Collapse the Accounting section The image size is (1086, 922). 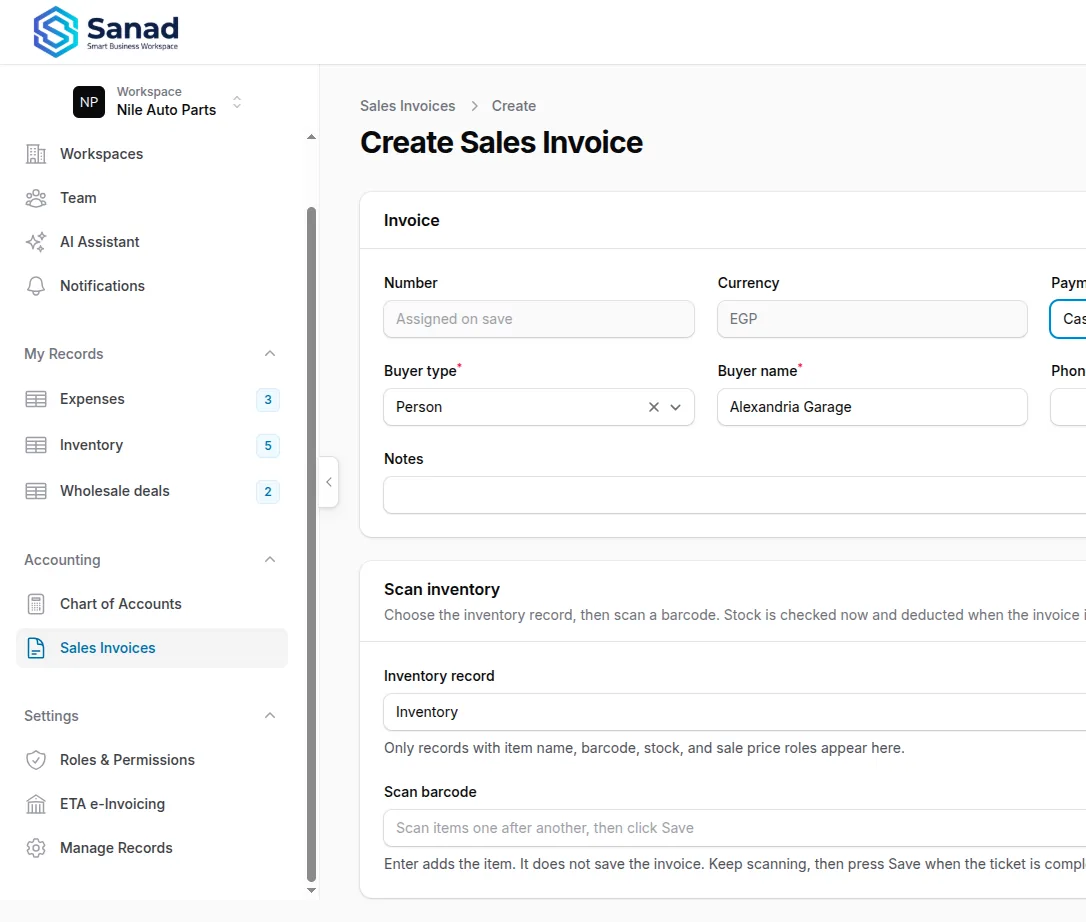(270, 560)
